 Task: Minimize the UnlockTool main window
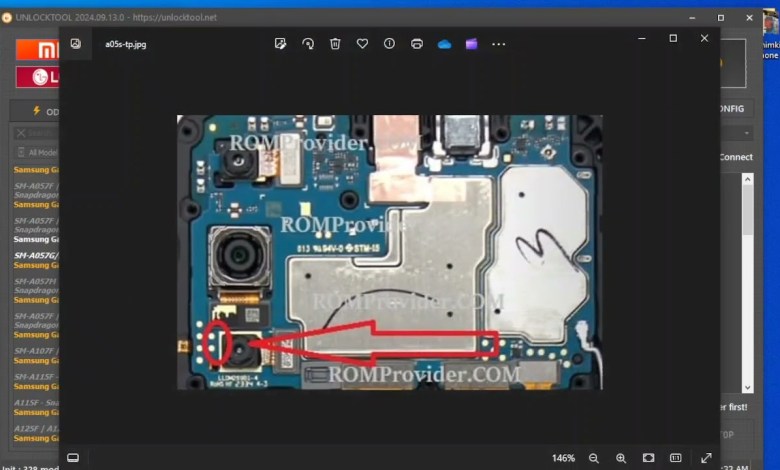(692, 17)
